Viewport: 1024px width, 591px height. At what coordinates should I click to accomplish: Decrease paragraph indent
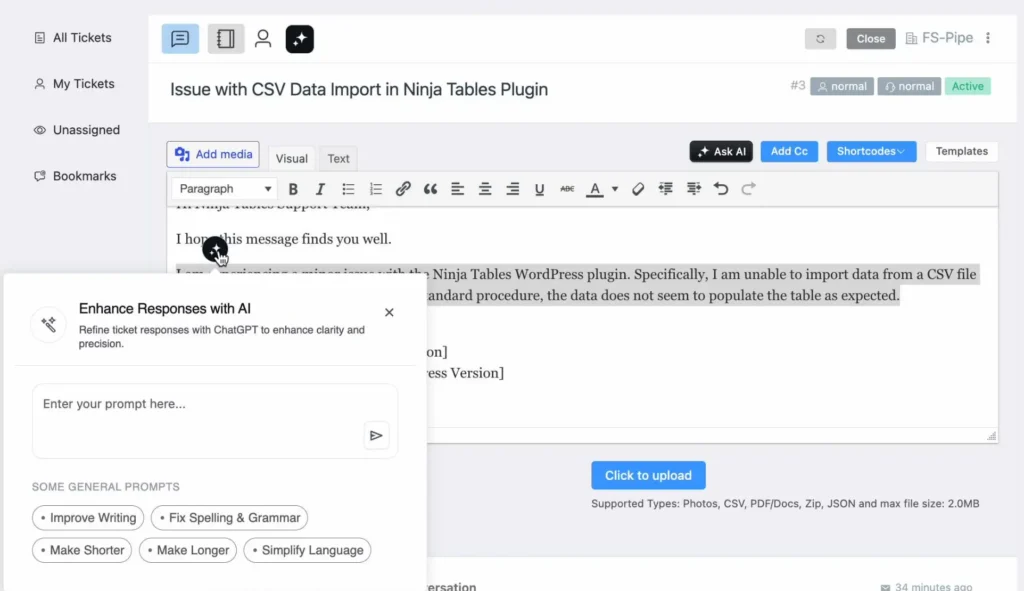click(x=665, y=189)
